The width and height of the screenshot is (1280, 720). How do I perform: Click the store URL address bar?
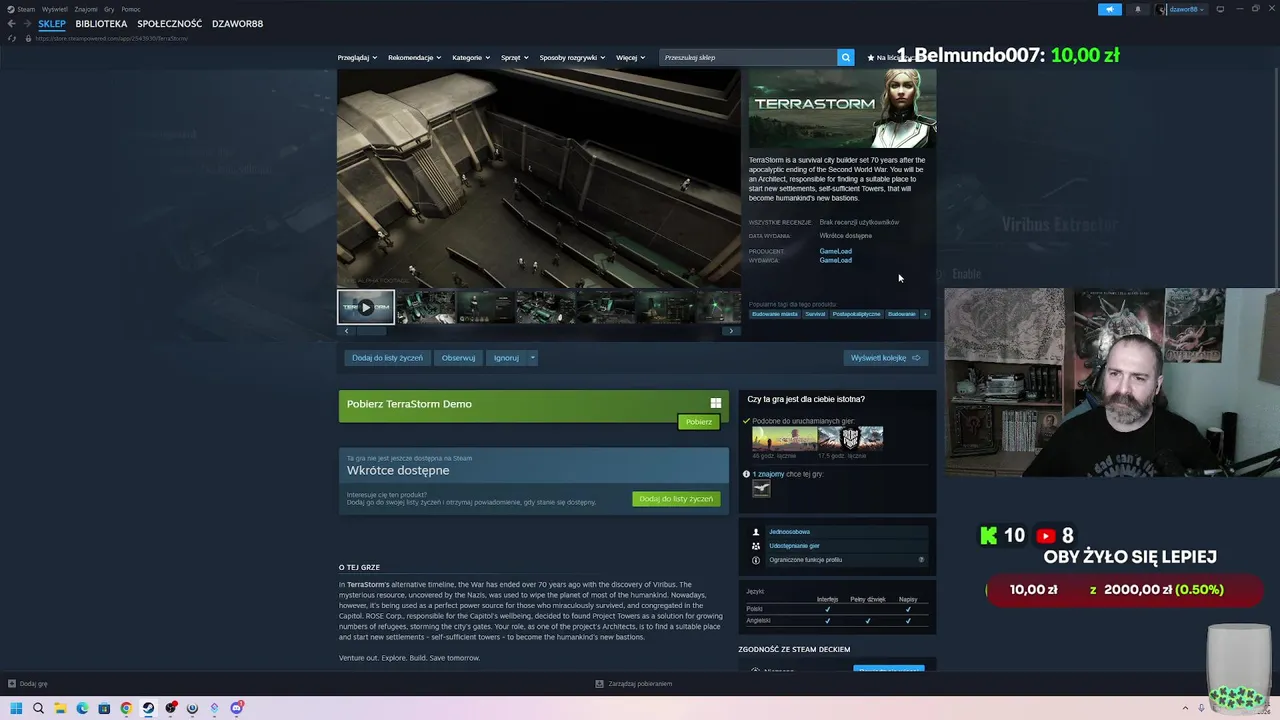pyautogui.click(x=111, y=38)
